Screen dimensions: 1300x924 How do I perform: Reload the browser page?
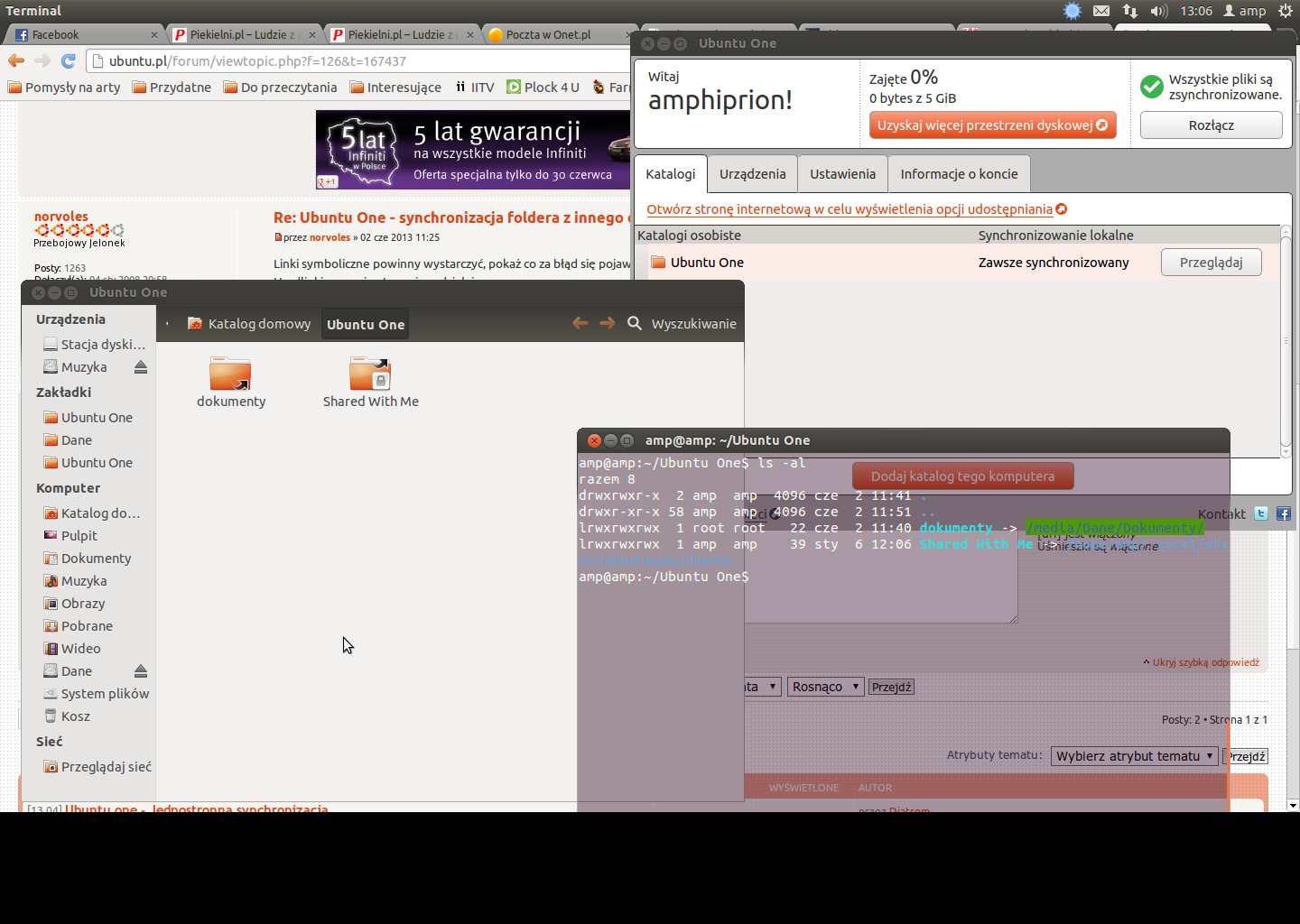point(68,60)
